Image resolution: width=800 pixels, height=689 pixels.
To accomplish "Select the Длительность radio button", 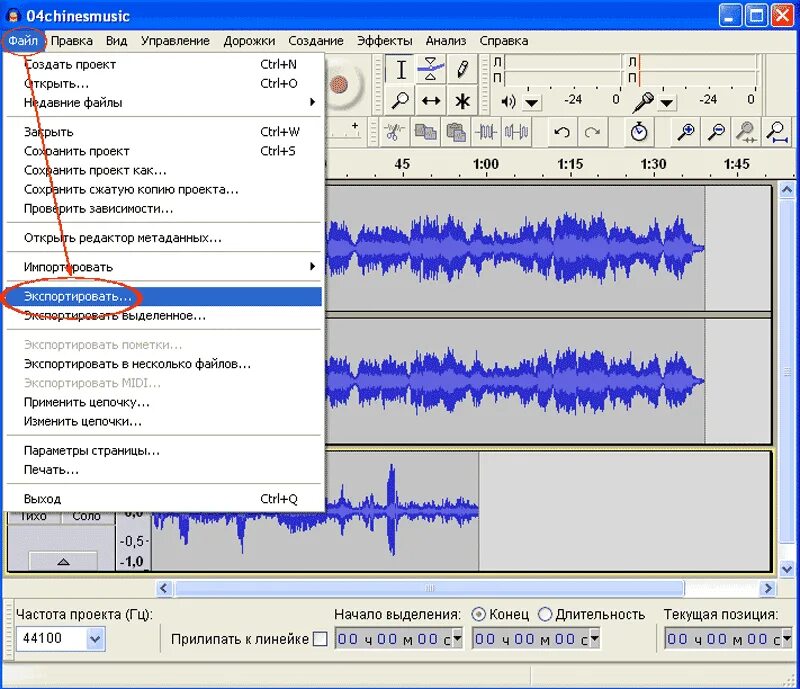I will pos(545,615).
